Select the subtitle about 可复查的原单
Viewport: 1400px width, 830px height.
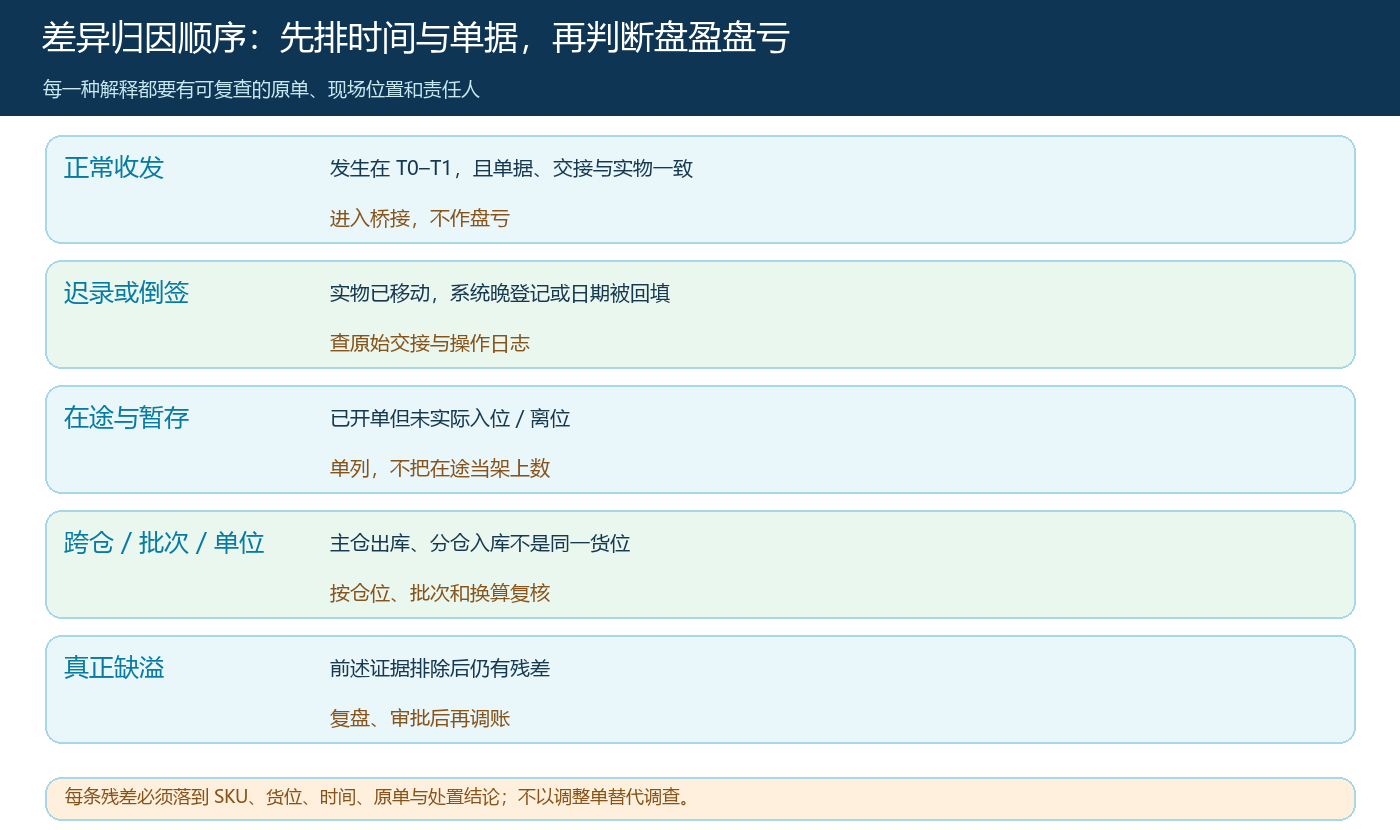click(261, 89)
